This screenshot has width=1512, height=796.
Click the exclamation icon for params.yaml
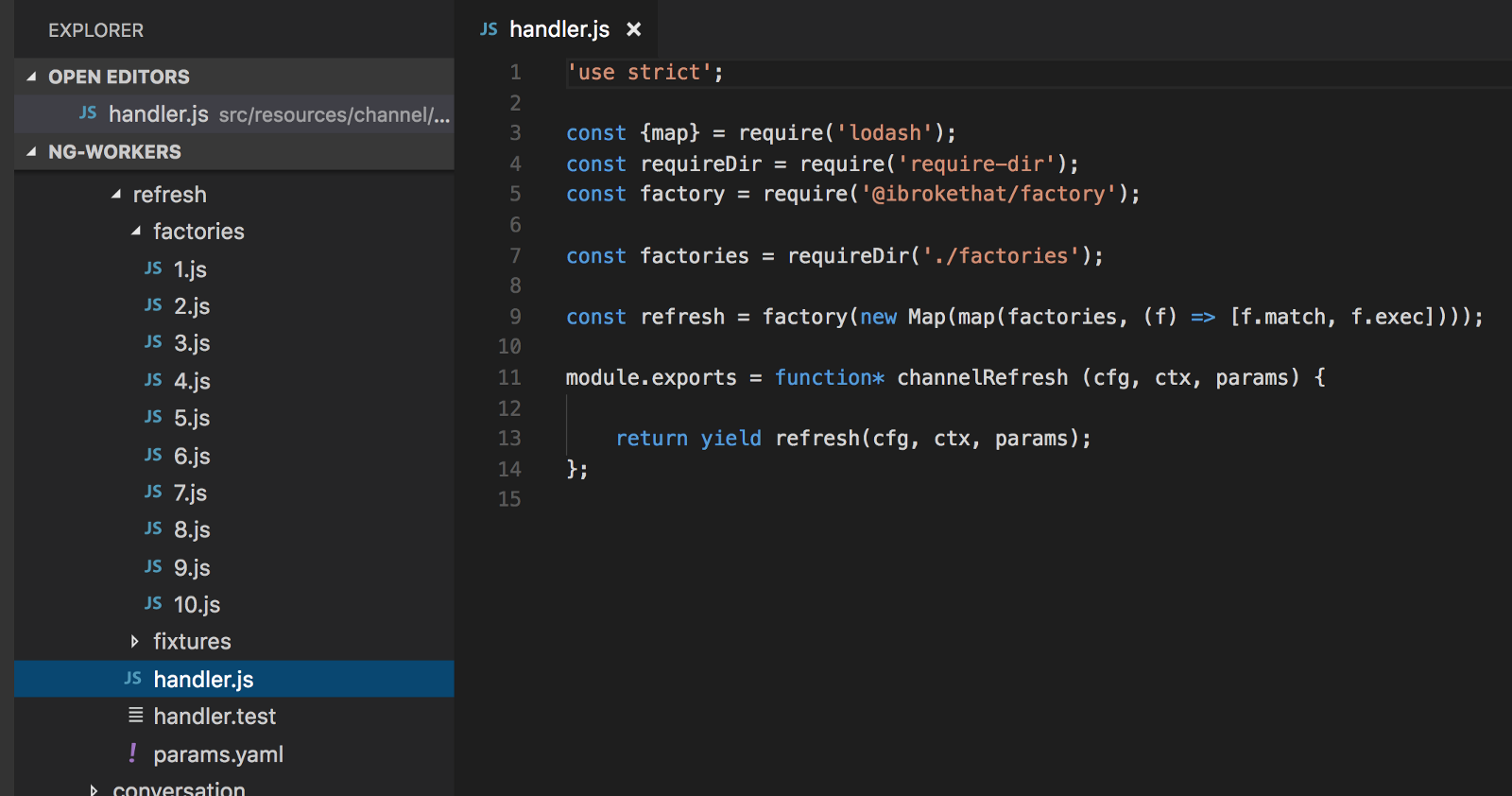click(132, 753)
